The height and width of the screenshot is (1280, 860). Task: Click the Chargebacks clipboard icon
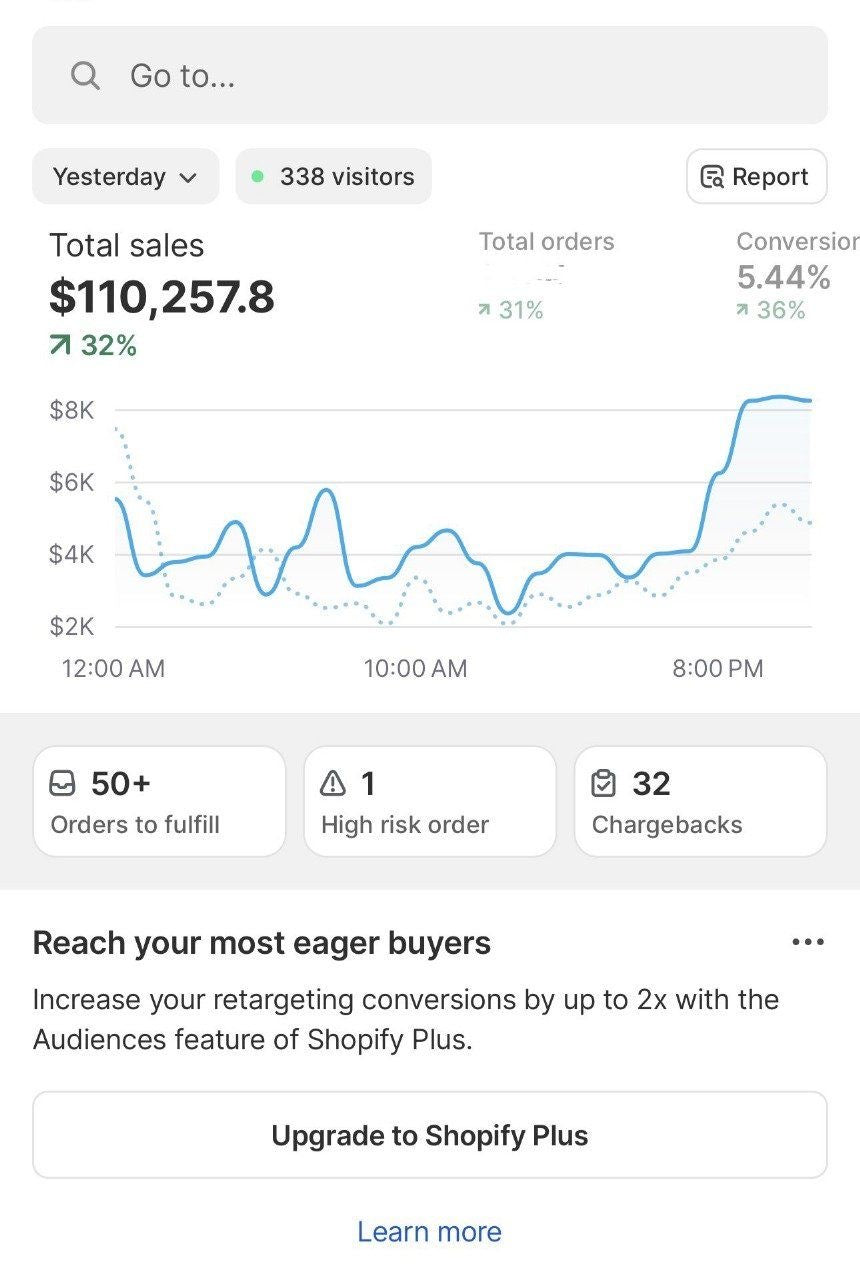(x=604, y=784)
